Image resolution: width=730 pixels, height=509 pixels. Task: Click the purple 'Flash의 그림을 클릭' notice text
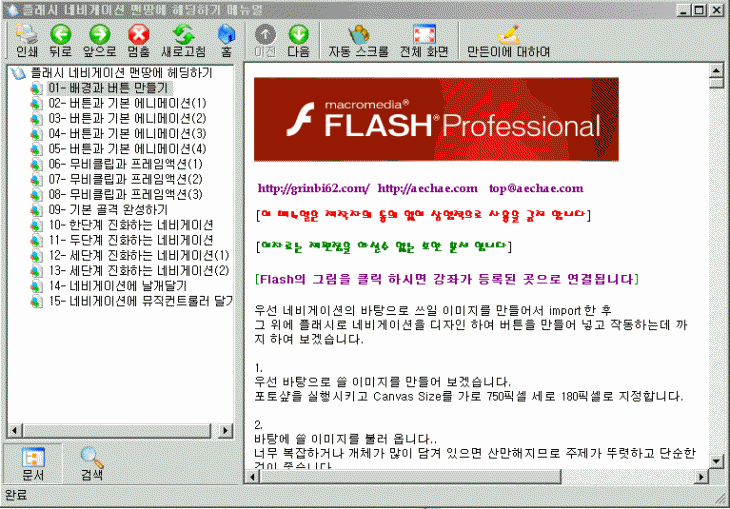click(x=447, y=279)
